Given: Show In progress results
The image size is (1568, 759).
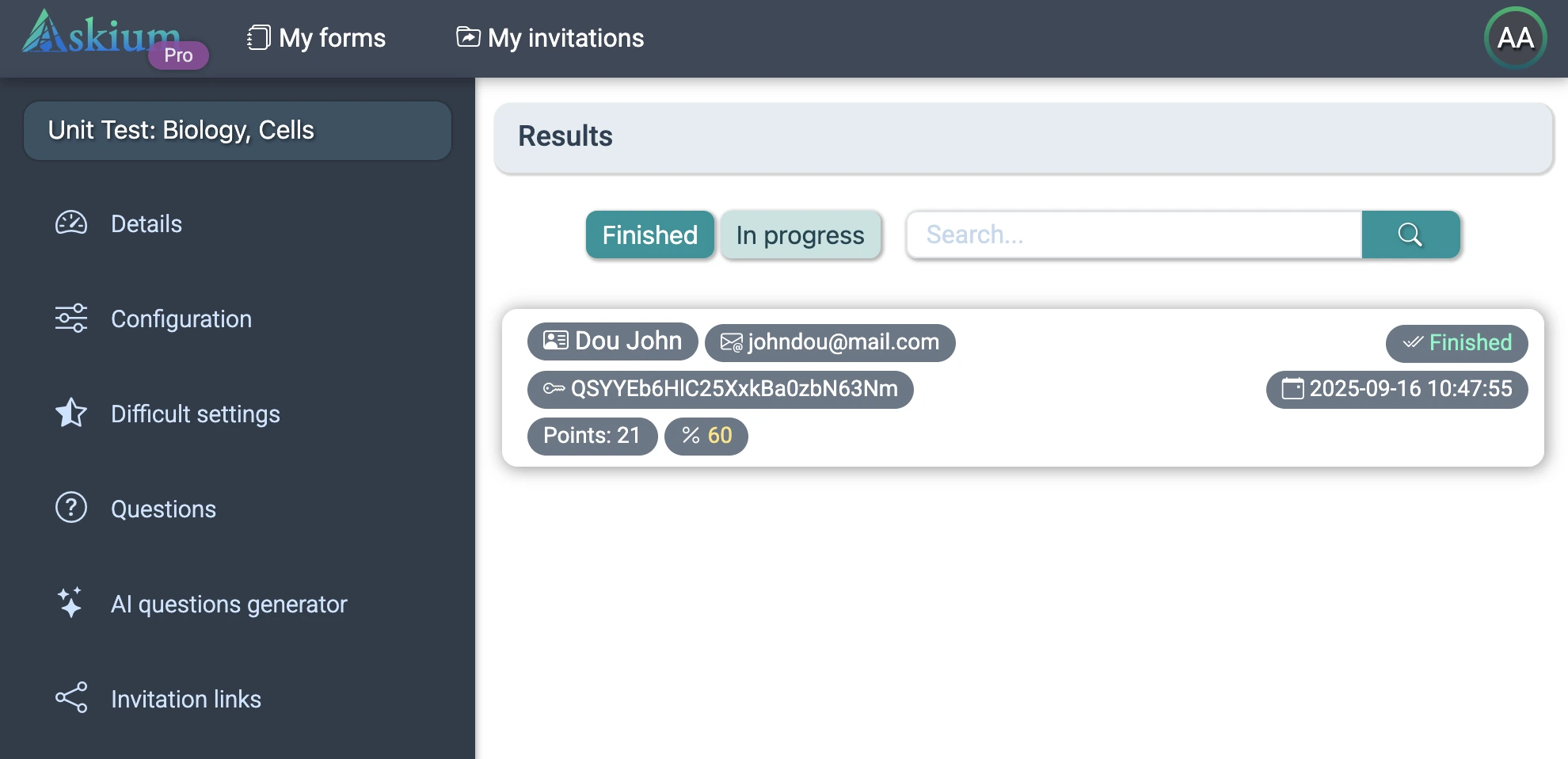Looking at the screenshot, I should (x=800, y=235).
